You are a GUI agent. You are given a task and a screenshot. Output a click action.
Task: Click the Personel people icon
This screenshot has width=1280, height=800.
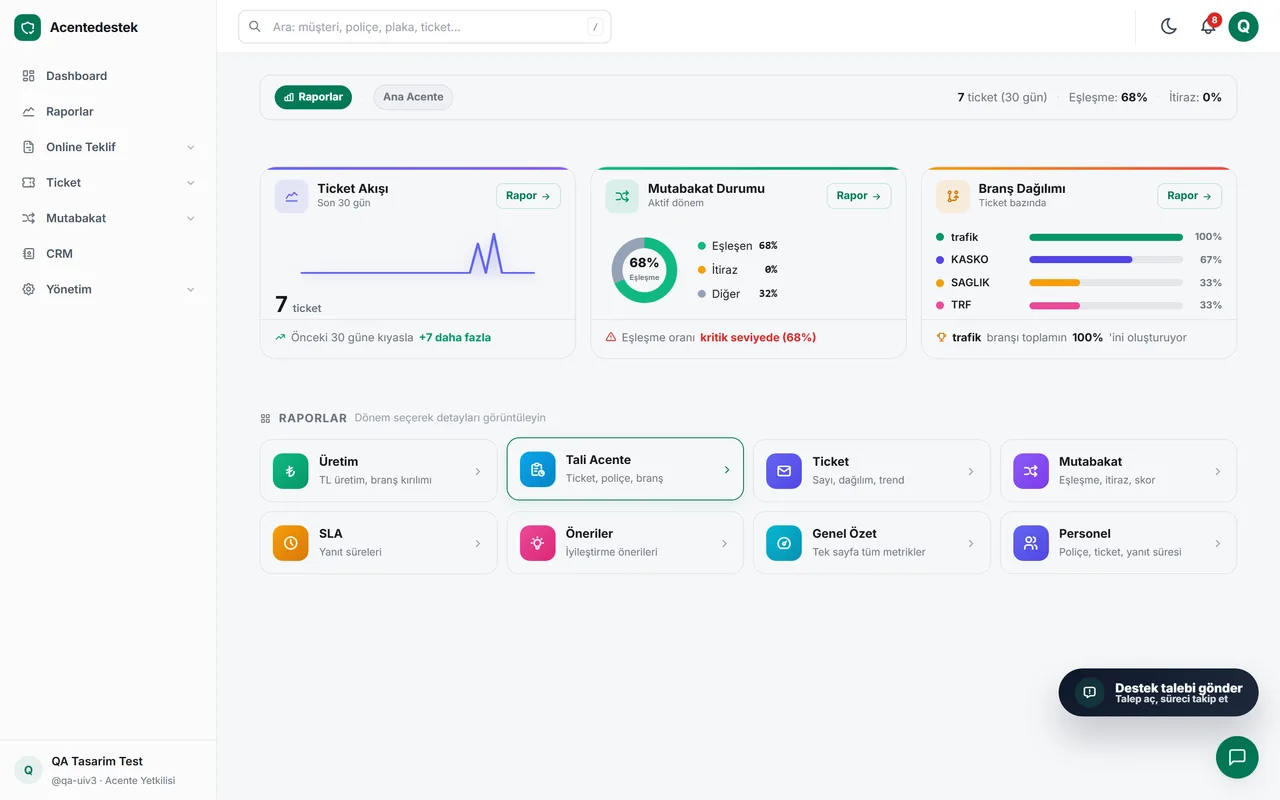point(1031,543)
